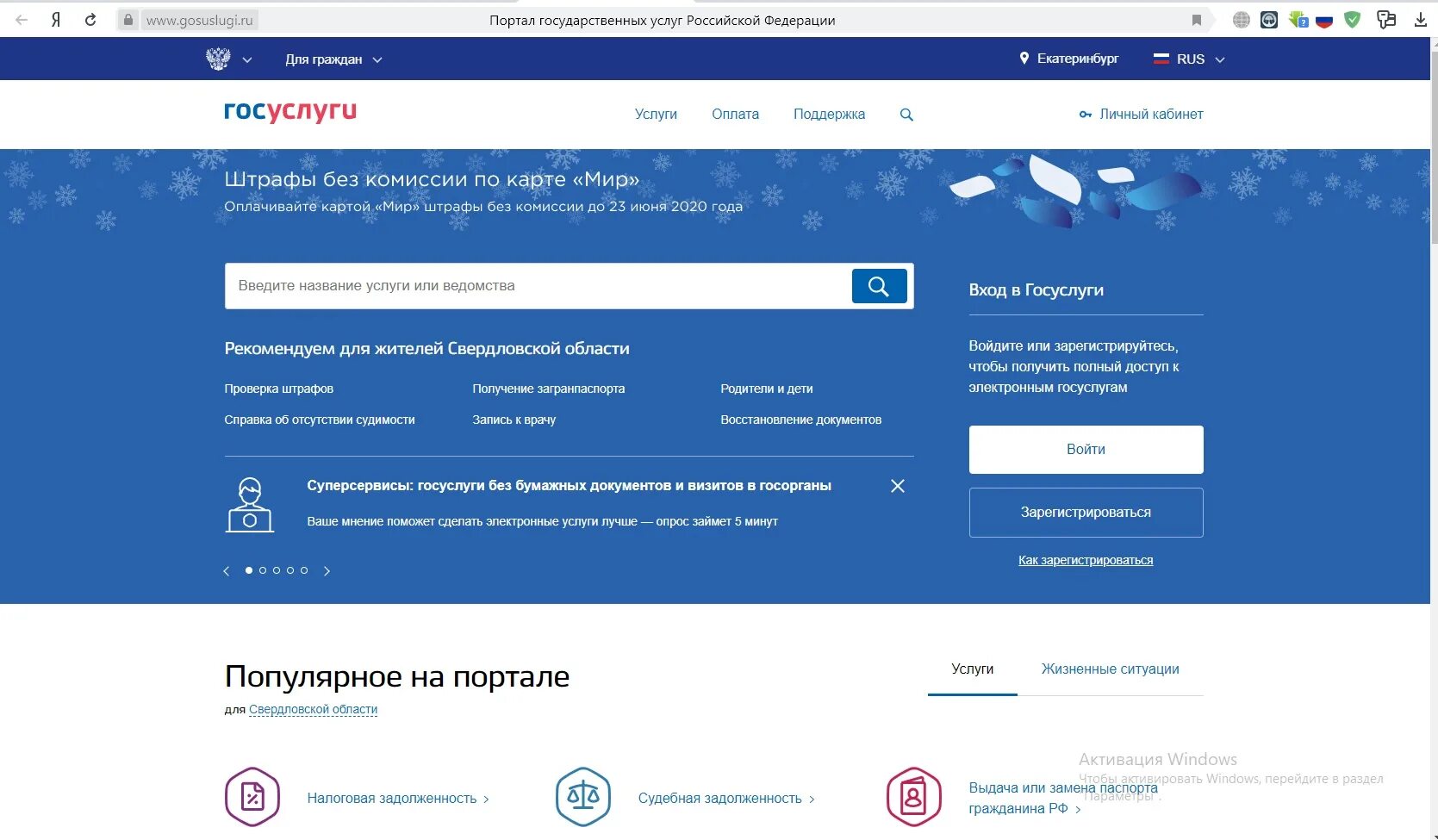Screen dimensions: 1438x840
Task: Switch to the Жизненные ситуации tab
Action: point(1110,669)
